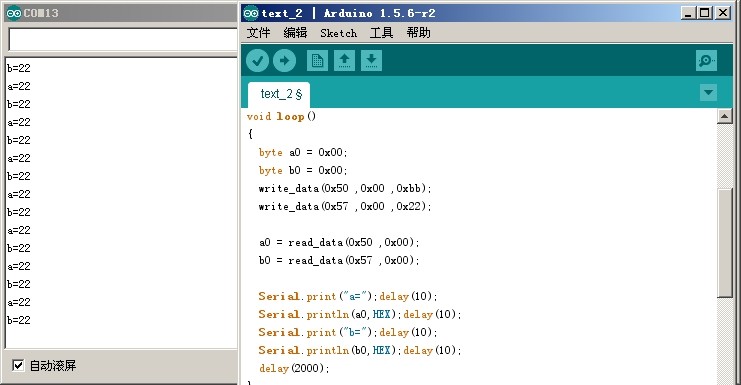Click write_data line with 0xbb
This screenshot has width=741, height=385.
[x=345, y=188]
